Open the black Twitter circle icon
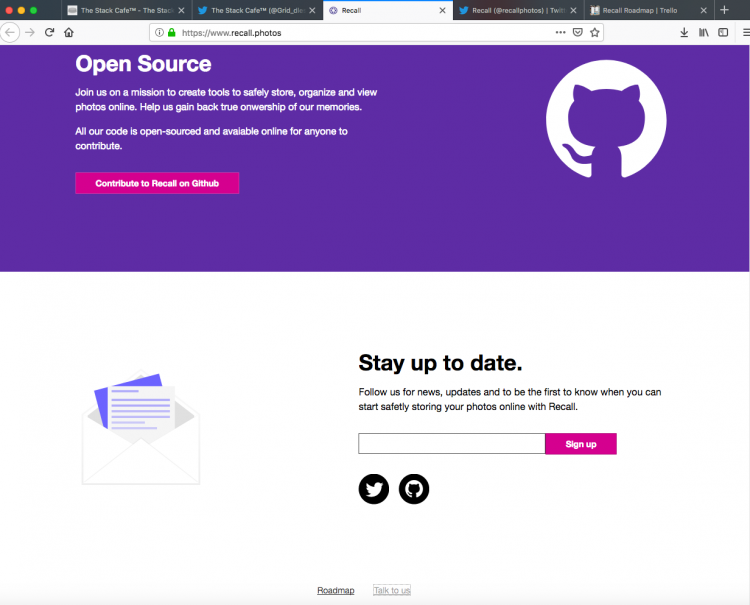This screenshot has width=750, height=605. (x=374, y=489)
